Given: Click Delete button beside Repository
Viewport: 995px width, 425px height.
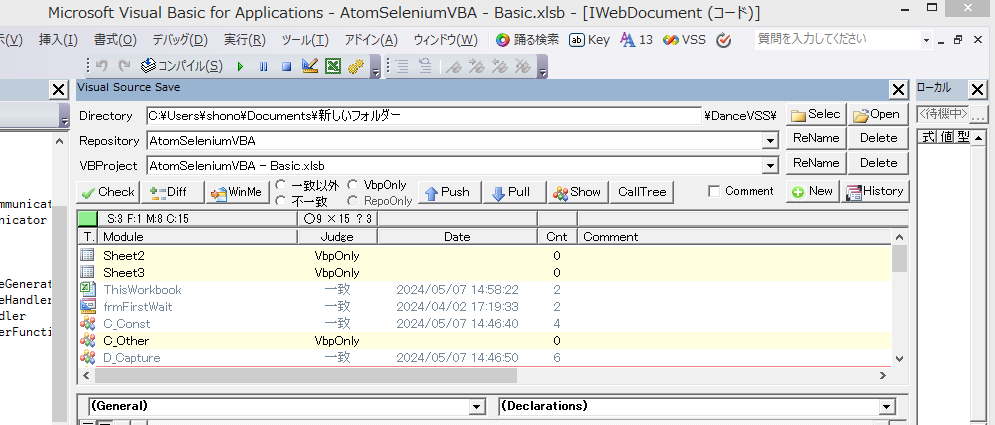Looking at the screenshot, I should (878, 138).
